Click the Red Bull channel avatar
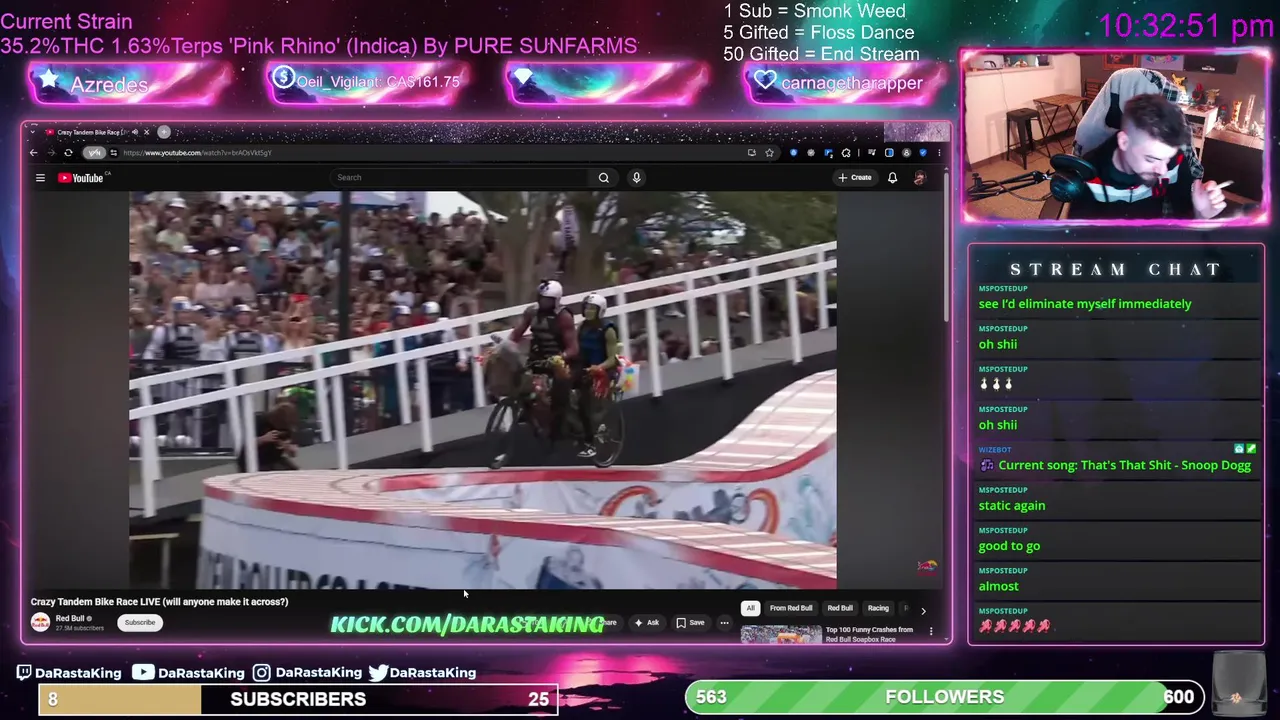Viewport: 1280px width, 720px height. 40,623
